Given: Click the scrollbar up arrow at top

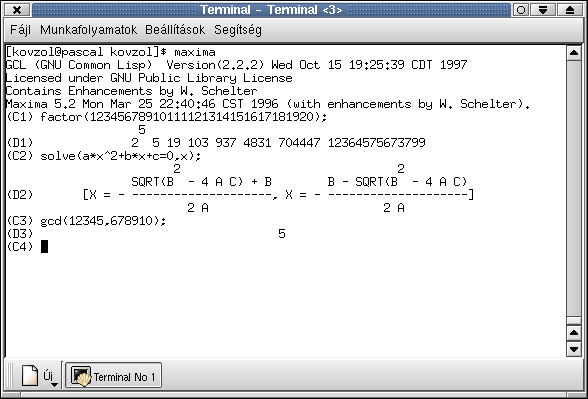Looking at the screenshot, I should pyautogui.click(x=574, y=53).
